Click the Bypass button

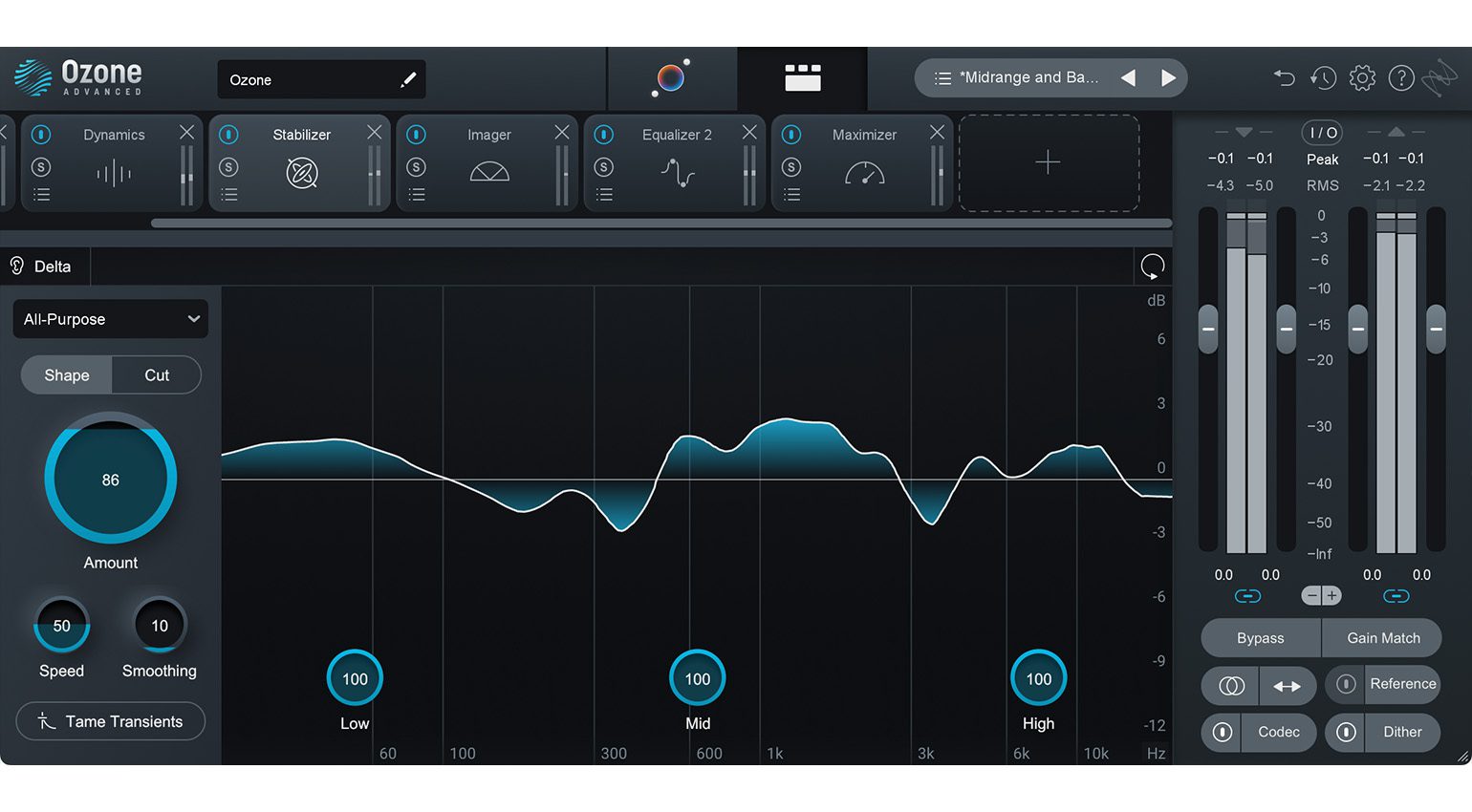click(x=1259, y=638)
